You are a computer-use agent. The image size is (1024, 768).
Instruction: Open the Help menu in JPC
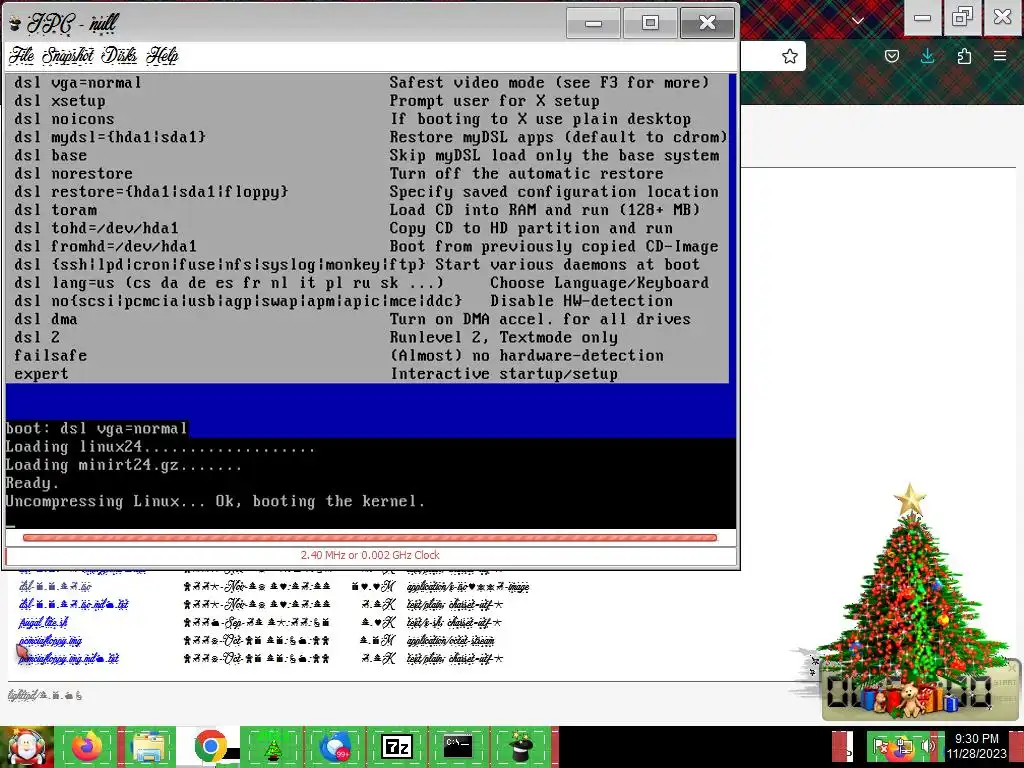click(x=162, y=56)
